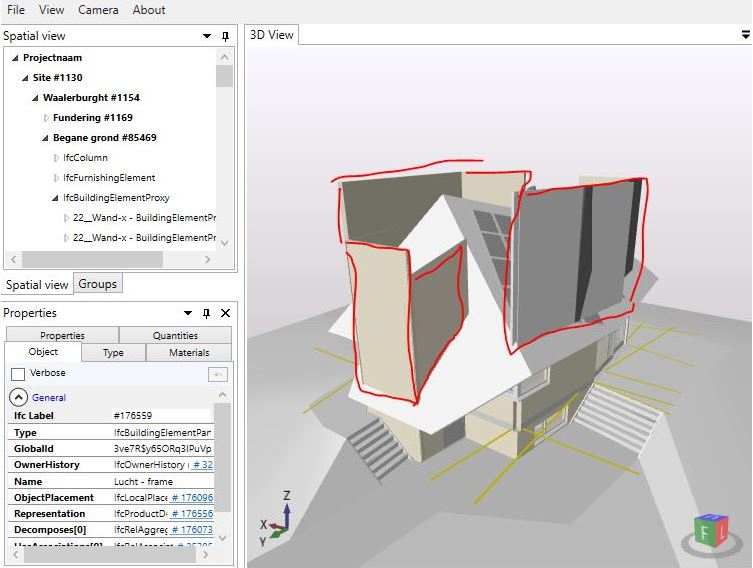Open the Quantities tab in Properties

click(175, 335)
